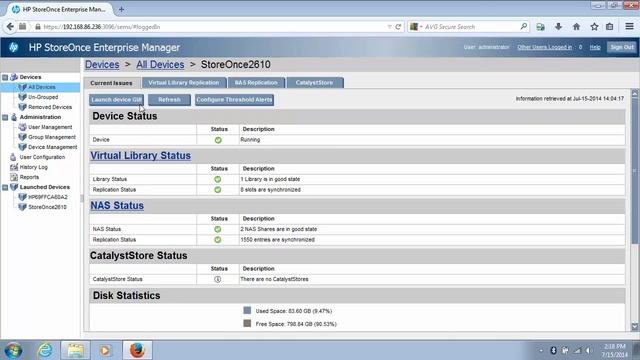
Task: Click the Used Space color swatch
Action: pyautogui.click(x=247, y=311)
